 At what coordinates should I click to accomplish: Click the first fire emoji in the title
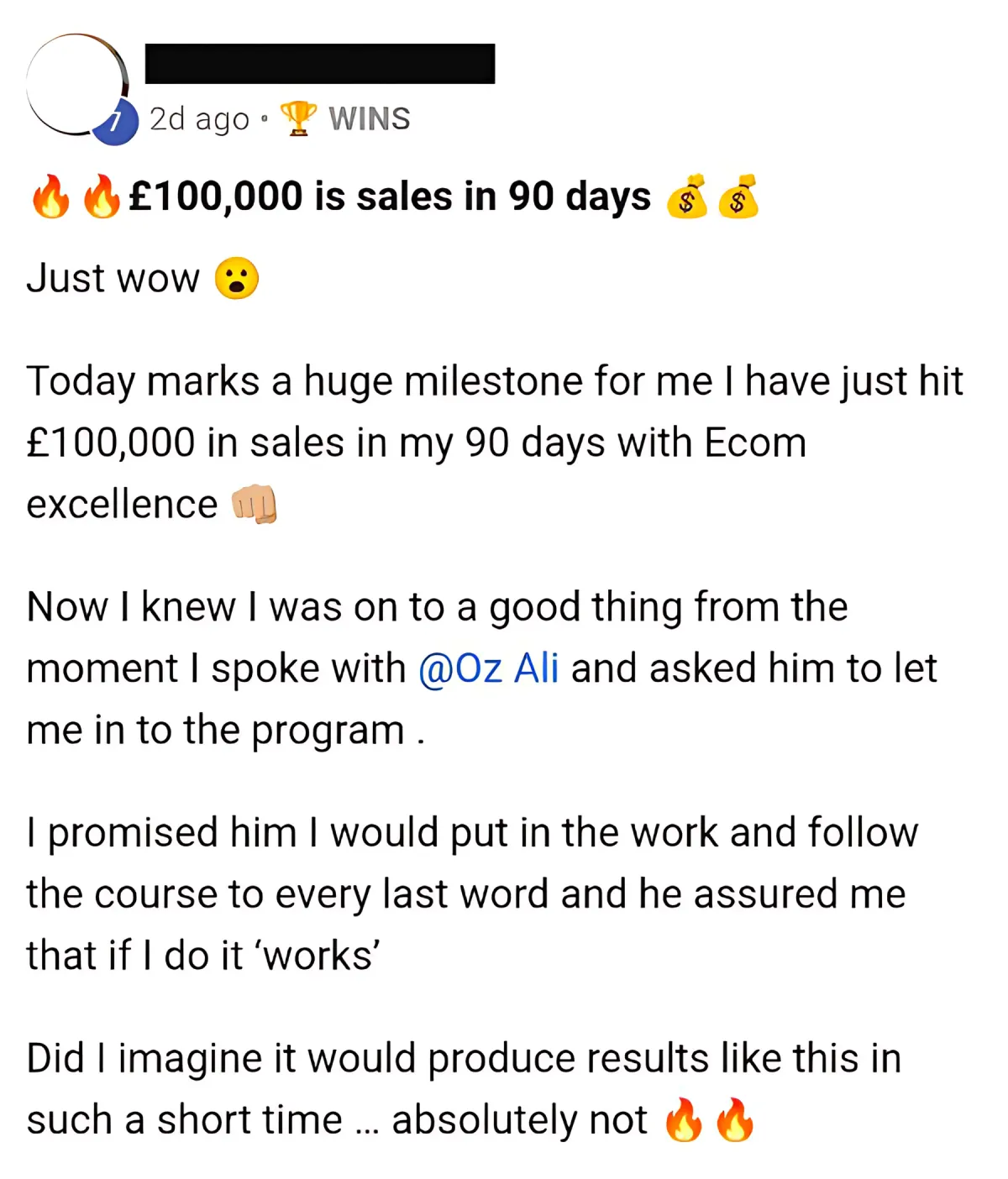(x=50, y=196)
